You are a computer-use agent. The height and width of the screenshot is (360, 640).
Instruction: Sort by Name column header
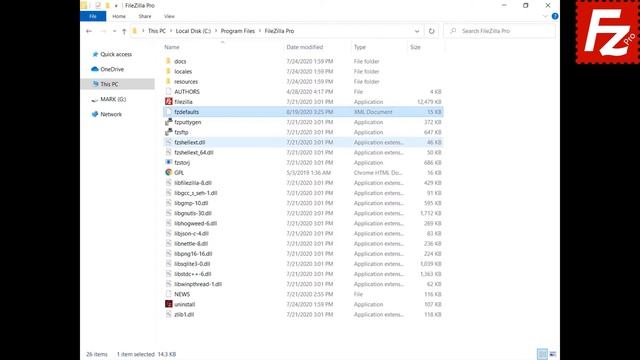tap(172, 47)
